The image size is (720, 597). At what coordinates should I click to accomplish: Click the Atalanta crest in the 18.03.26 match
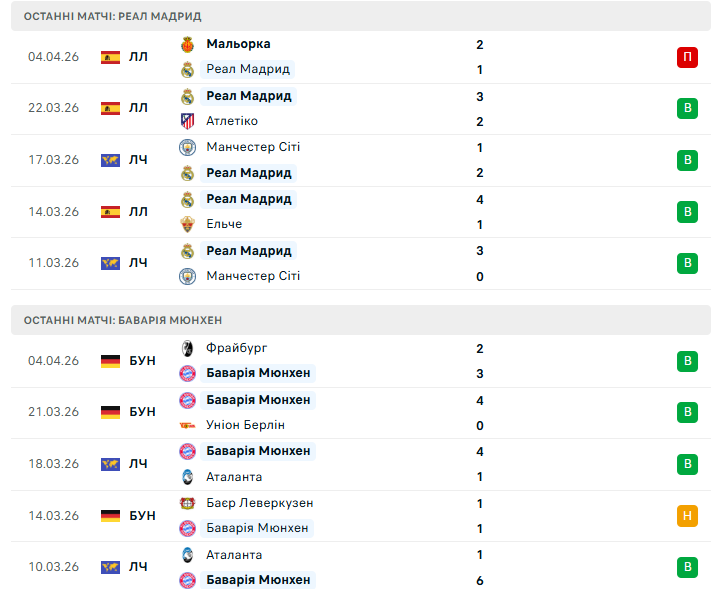click(x=187, y=477)
